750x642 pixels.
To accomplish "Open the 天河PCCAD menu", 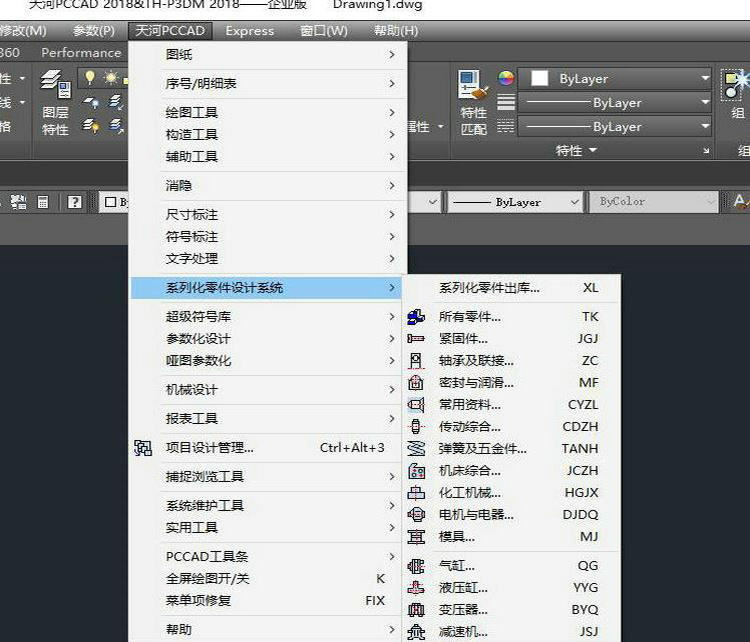I will pos(170,31).
